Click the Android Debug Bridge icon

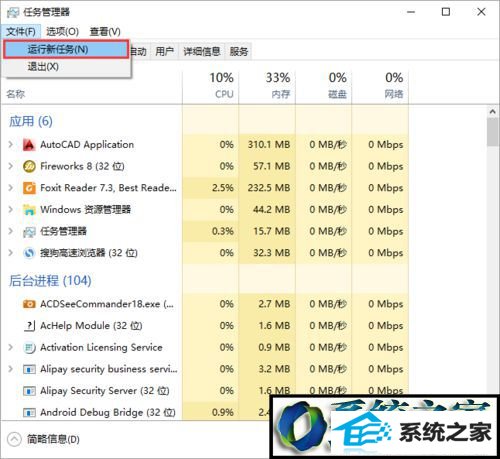(29, 413)
